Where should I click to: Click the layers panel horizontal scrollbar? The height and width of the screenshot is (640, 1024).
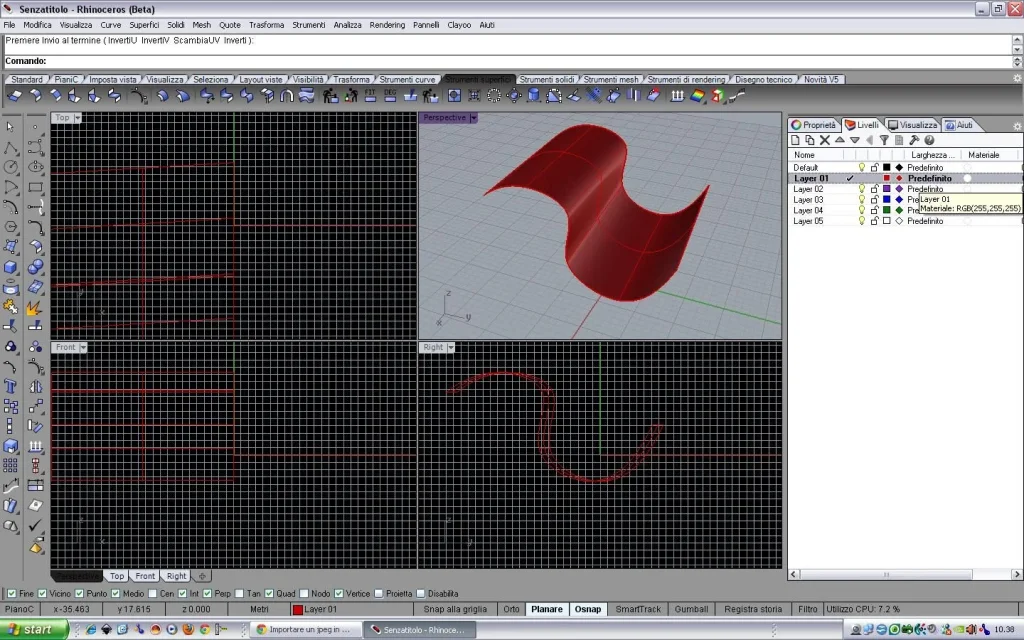click(886, 575)
